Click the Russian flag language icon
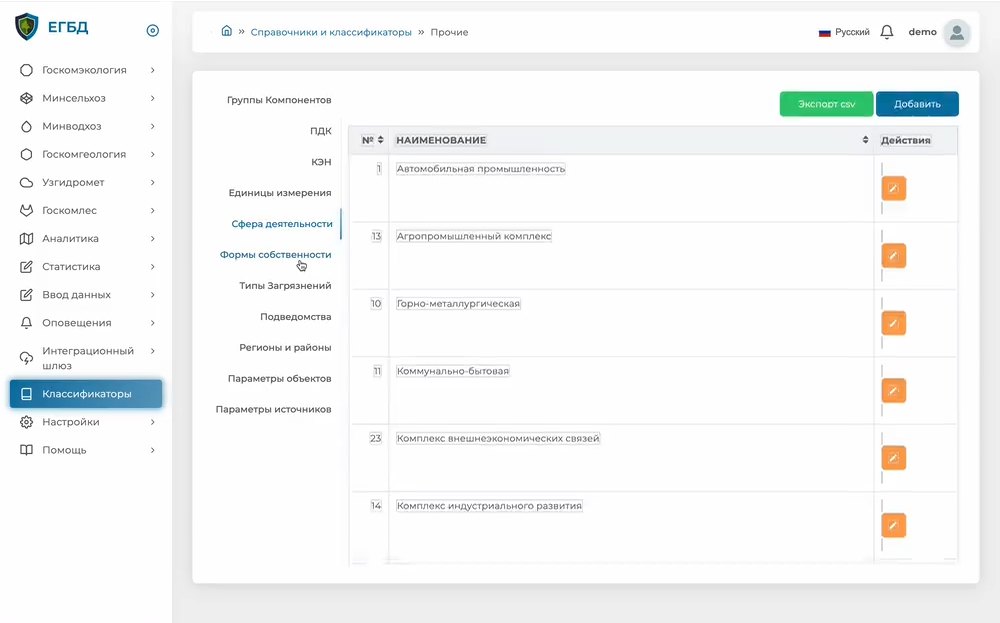Viewport: 1000px width, 623px height. (825, 33)
